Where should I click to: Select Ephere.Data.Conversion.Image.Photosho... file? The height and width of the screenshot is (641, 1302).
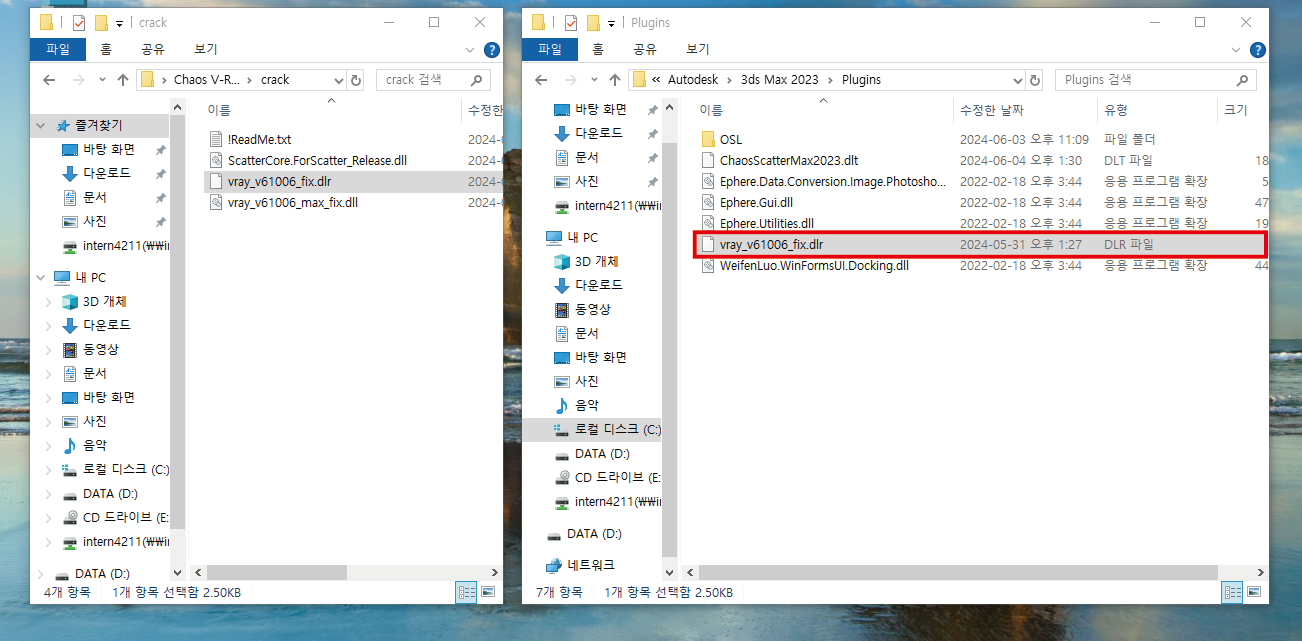[x=832, y=181]
